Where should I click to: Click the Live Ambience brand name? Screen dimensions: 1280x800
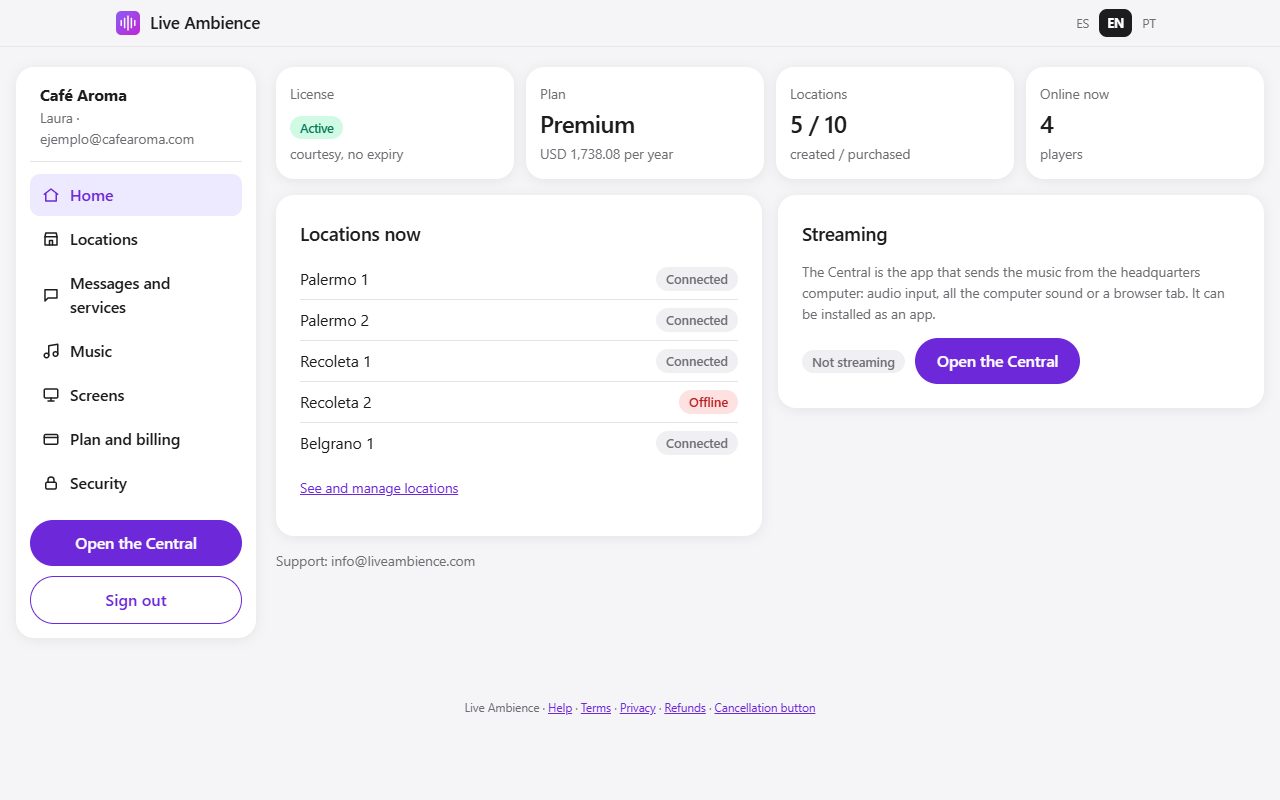pos(205,23)
